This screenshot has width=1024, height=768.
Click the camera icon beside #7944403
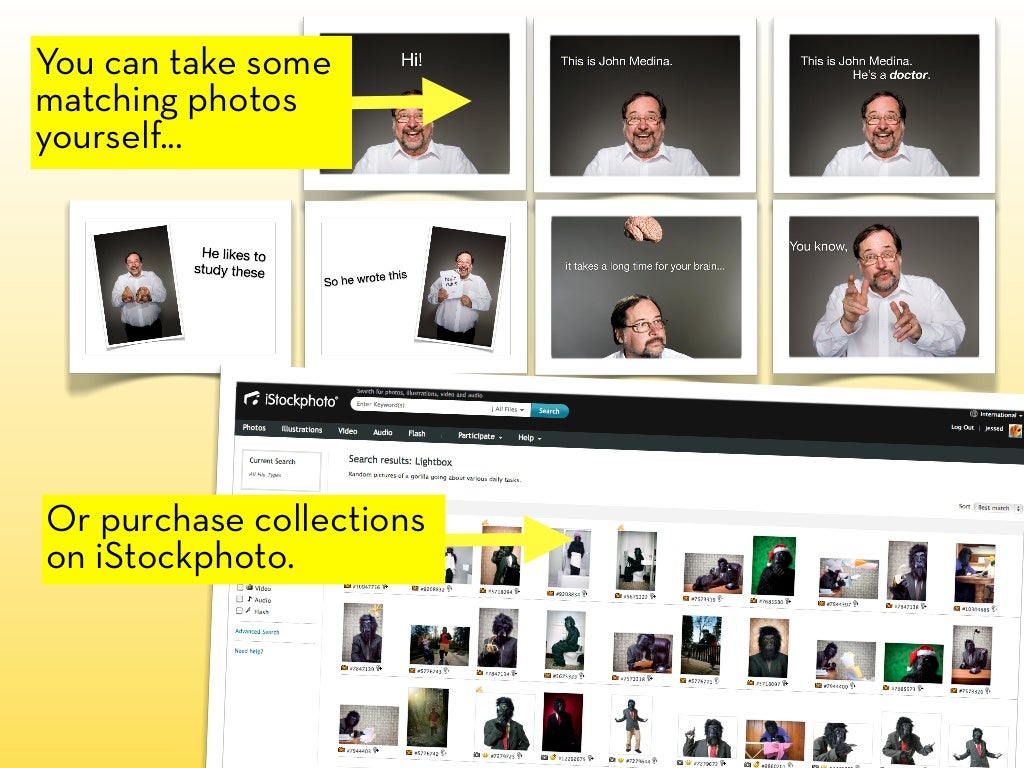(x=342, y=750)
